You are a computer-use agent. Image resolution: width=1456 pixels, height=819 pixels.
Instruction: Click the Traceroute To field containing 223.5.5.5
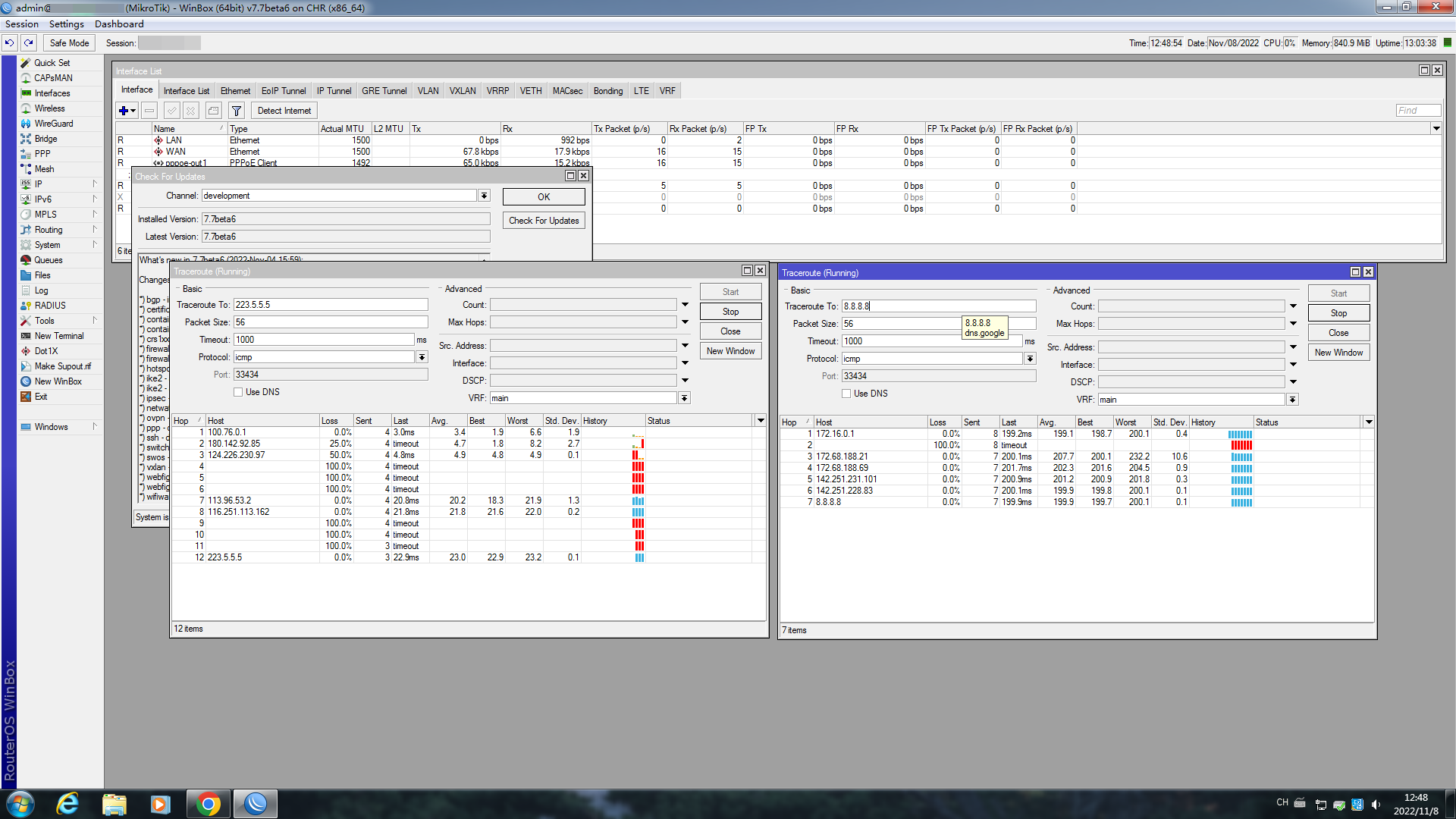[x=330, y=305]
